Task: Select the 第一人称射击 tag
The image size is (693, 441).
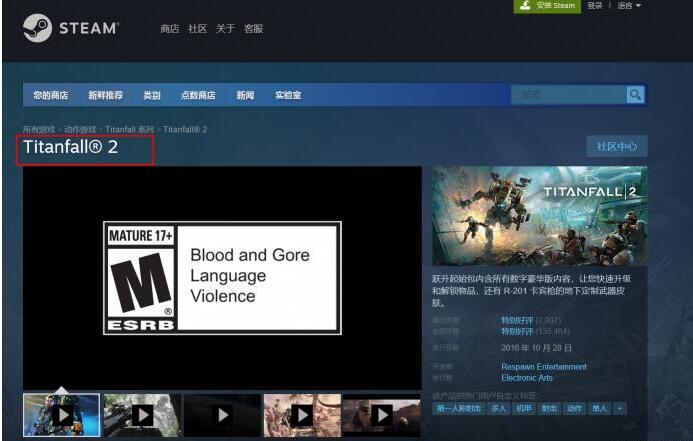Action: click(458, 409)
